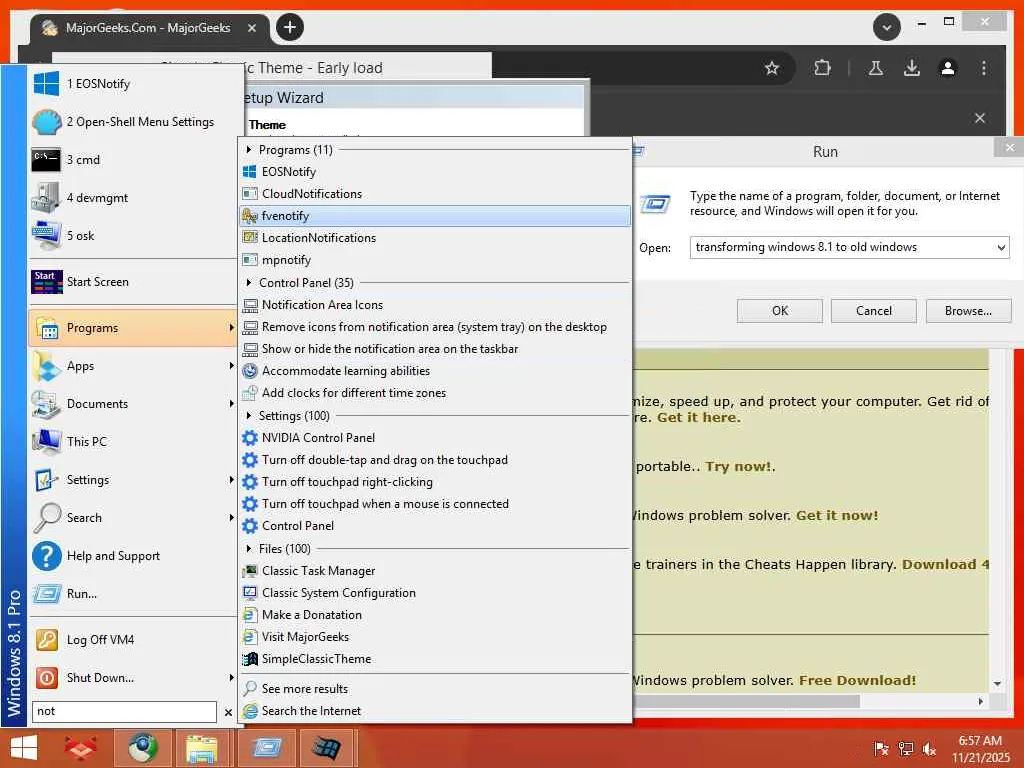The image size is (1024, 768).
Task: Open File Explorer from the taskbar
Action: pyautogui.click(x=202, y=748)
